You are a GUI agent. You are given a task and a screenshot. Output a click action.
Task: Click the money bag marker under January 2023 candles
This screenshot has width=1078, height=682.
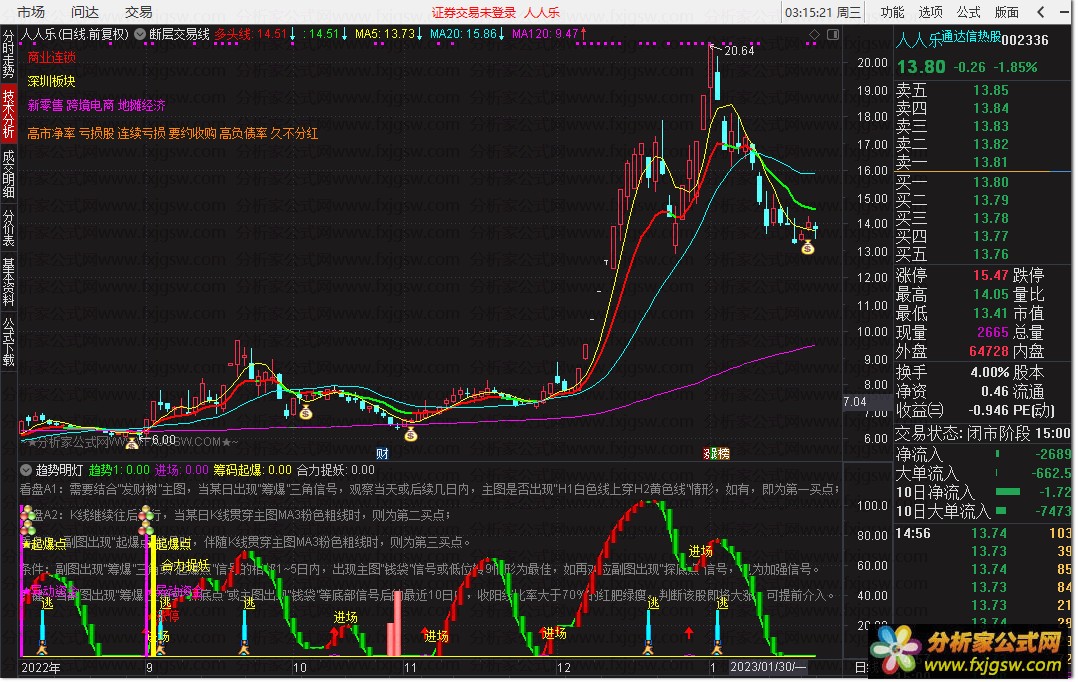click(x=808, y=248)
